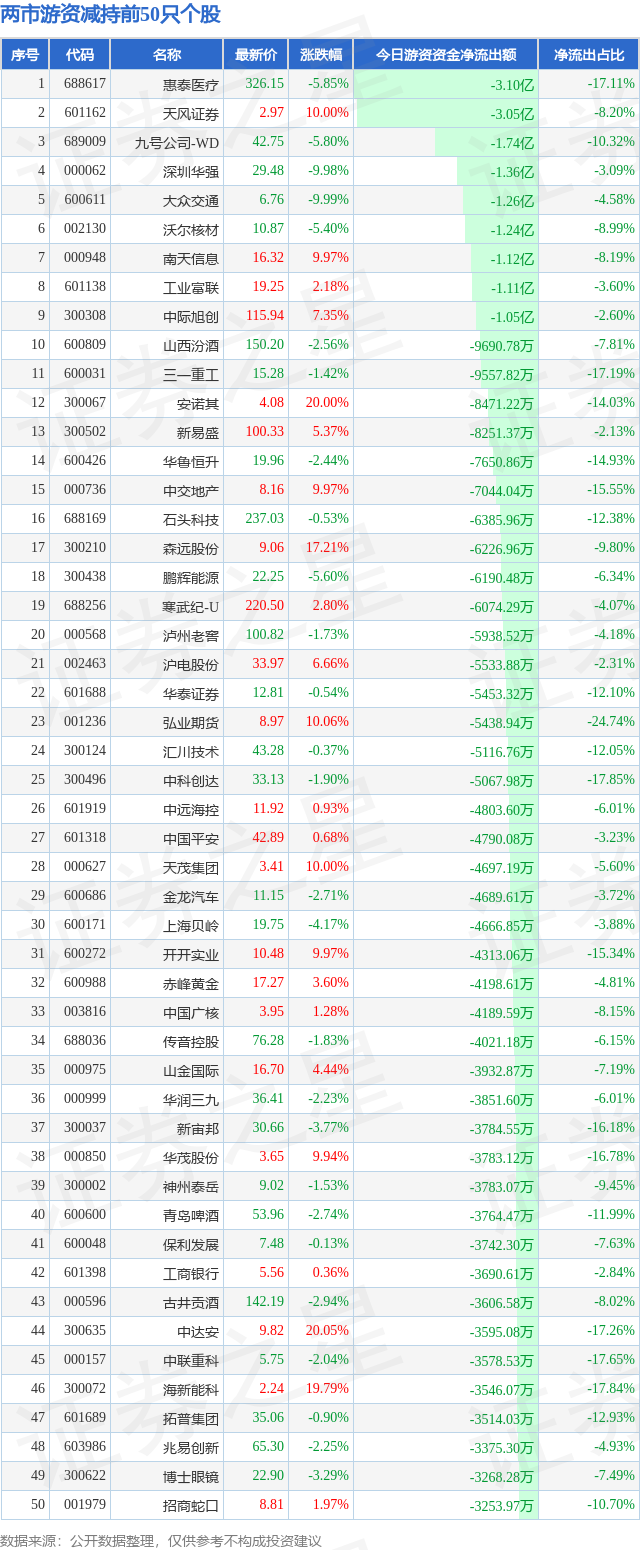Click the 序号 column header

[25, 55]
